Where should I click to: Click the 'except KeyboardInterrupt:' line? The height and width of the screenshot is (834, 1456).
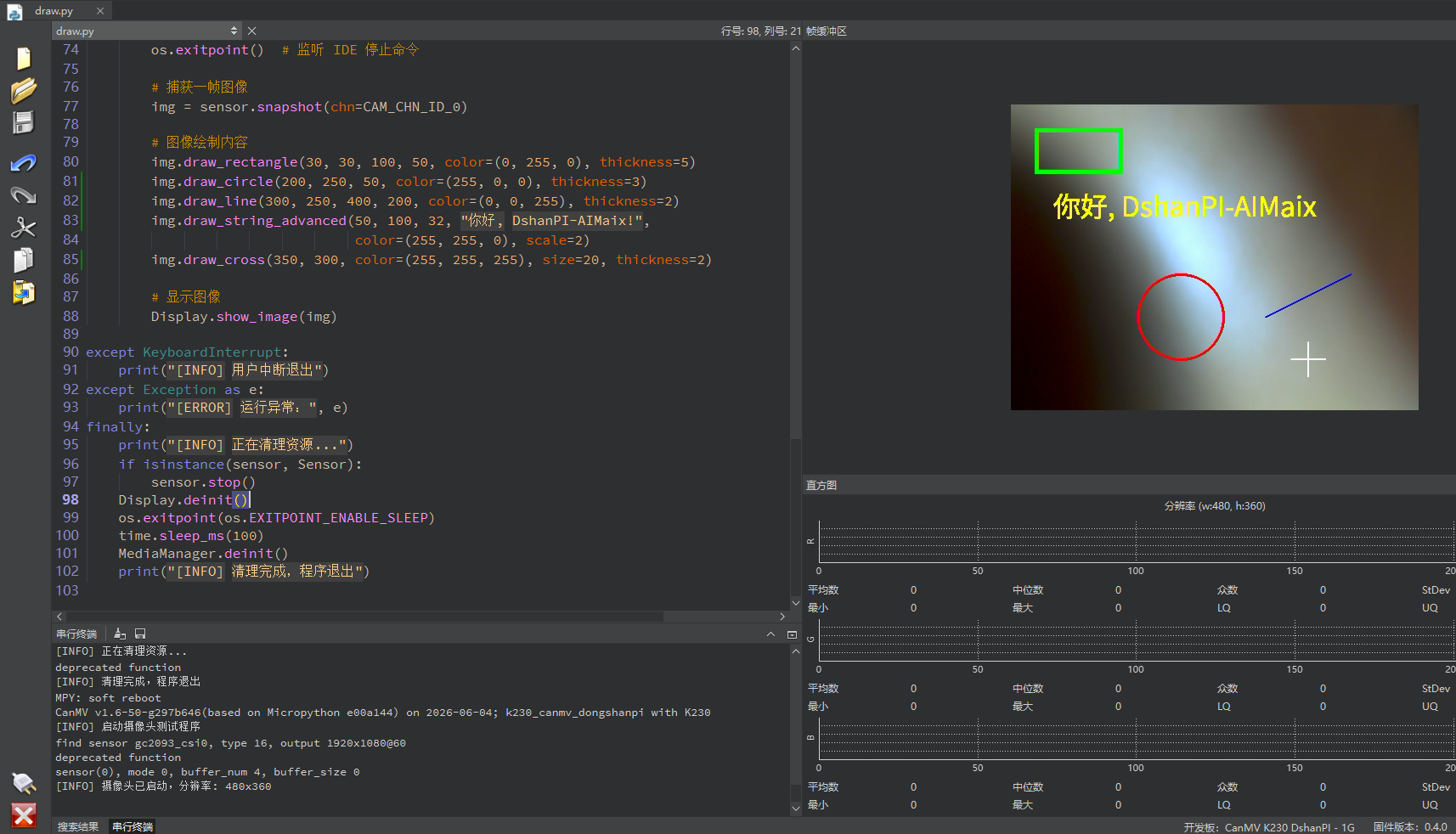pyautogui.click(x=187, y=352)
